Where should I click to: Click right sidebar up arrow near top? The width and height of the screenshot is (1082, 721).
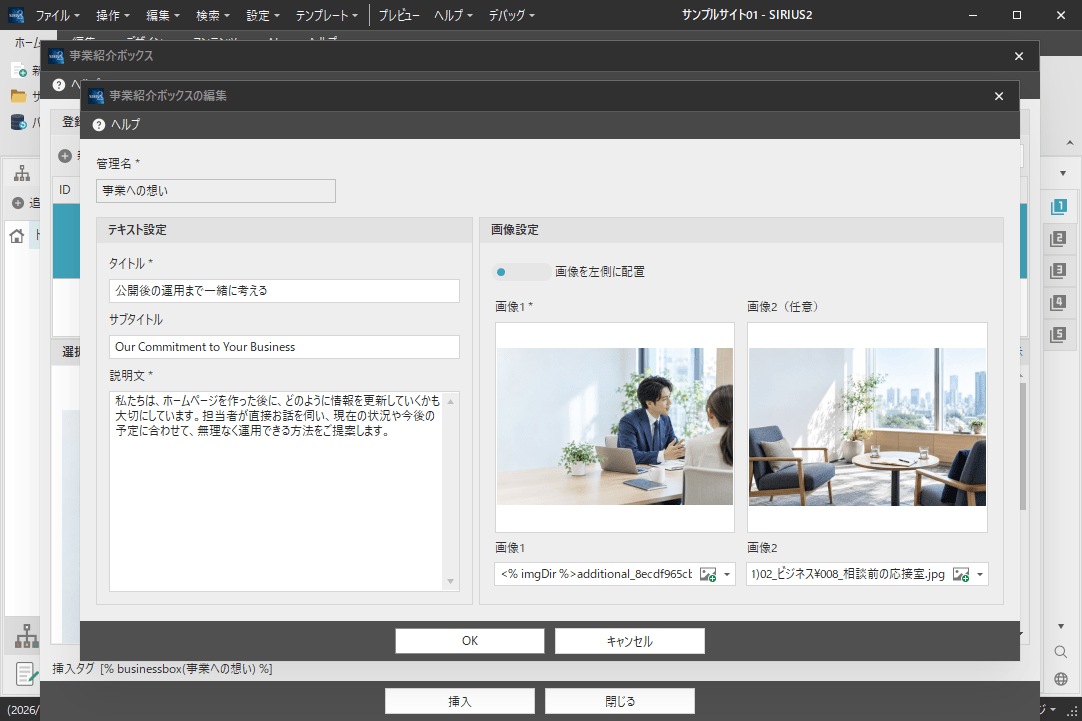point(1070,143)
